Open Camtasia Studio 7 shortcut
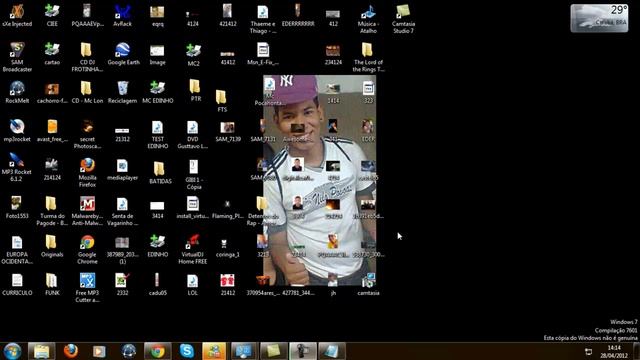Image resolution: width=640 pixels, height=360 pixels. pyautogui.click(x=403, y=19)
